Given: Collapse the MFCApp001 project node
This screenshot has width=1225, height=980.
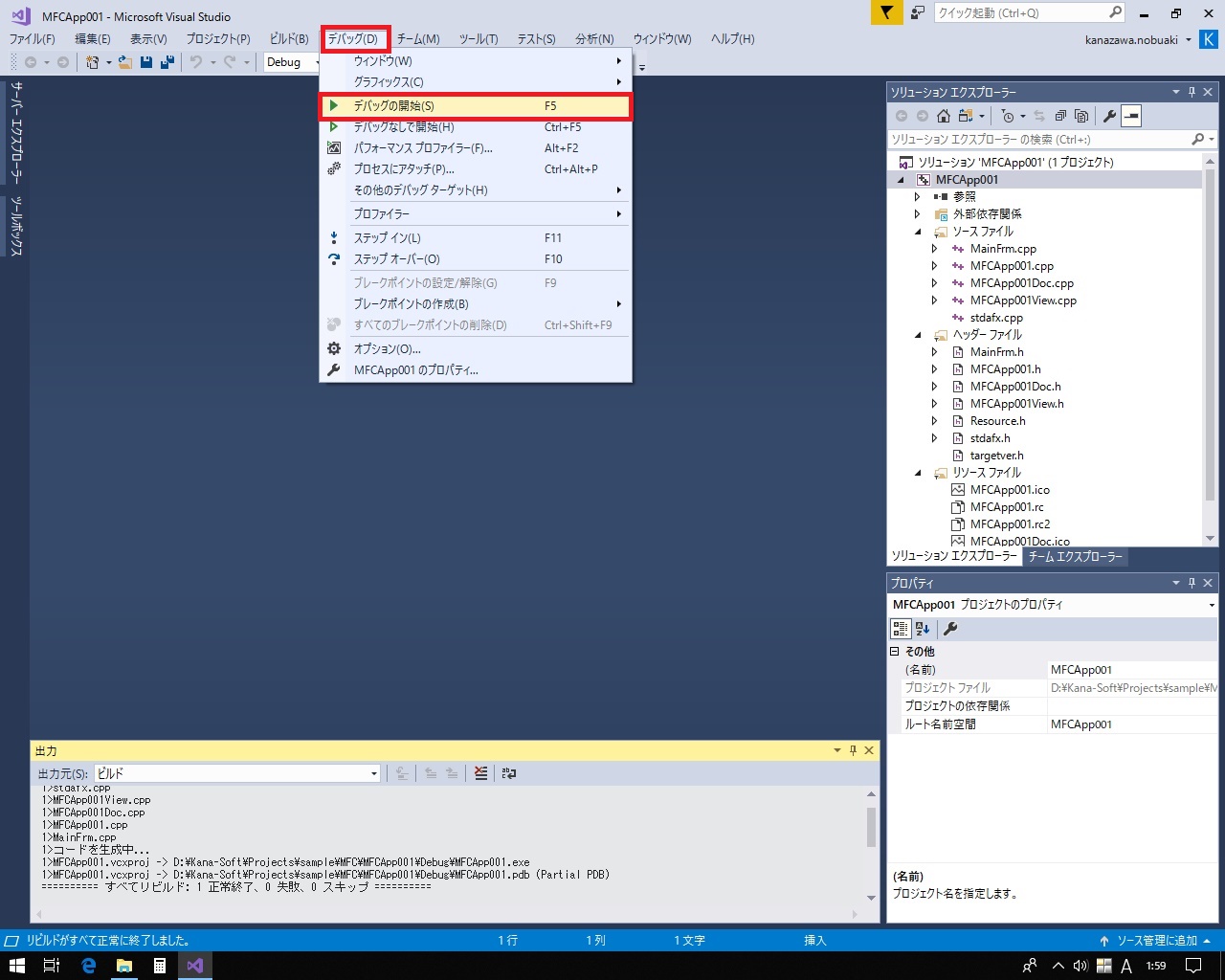Looking at the screenshot, I should click(901, 180).
